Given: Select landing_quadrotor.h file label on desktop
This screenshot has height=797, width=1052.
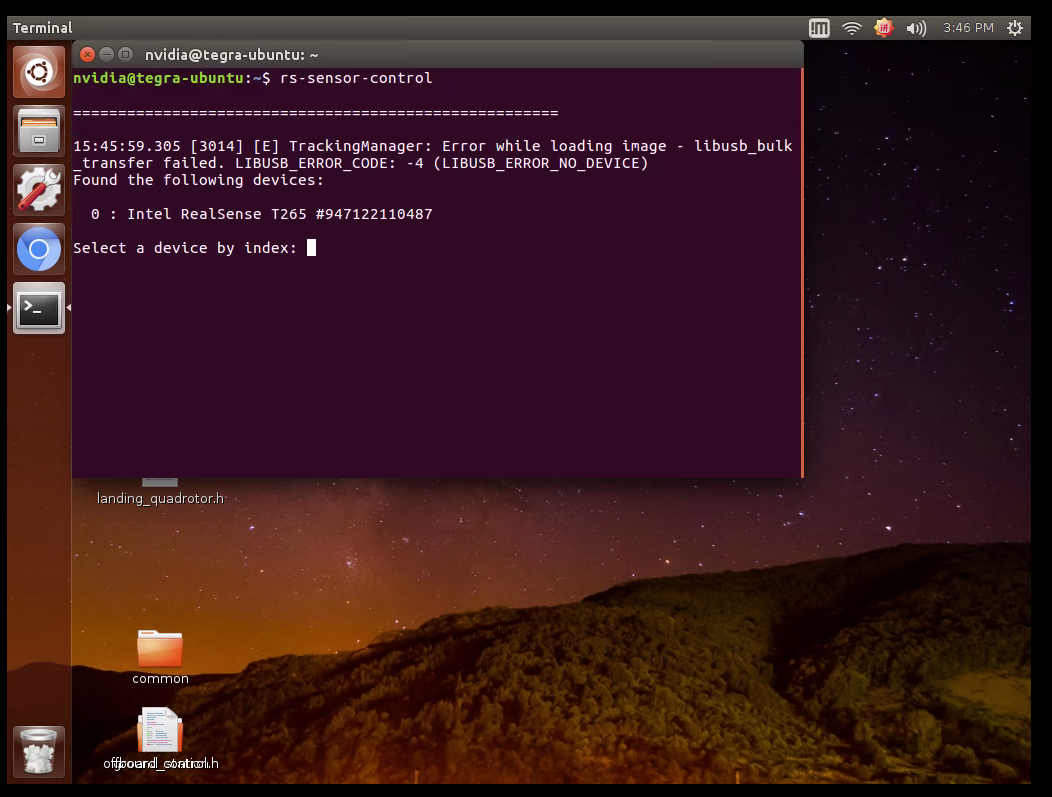Looking at the screenshot, I should coord(160,498).
